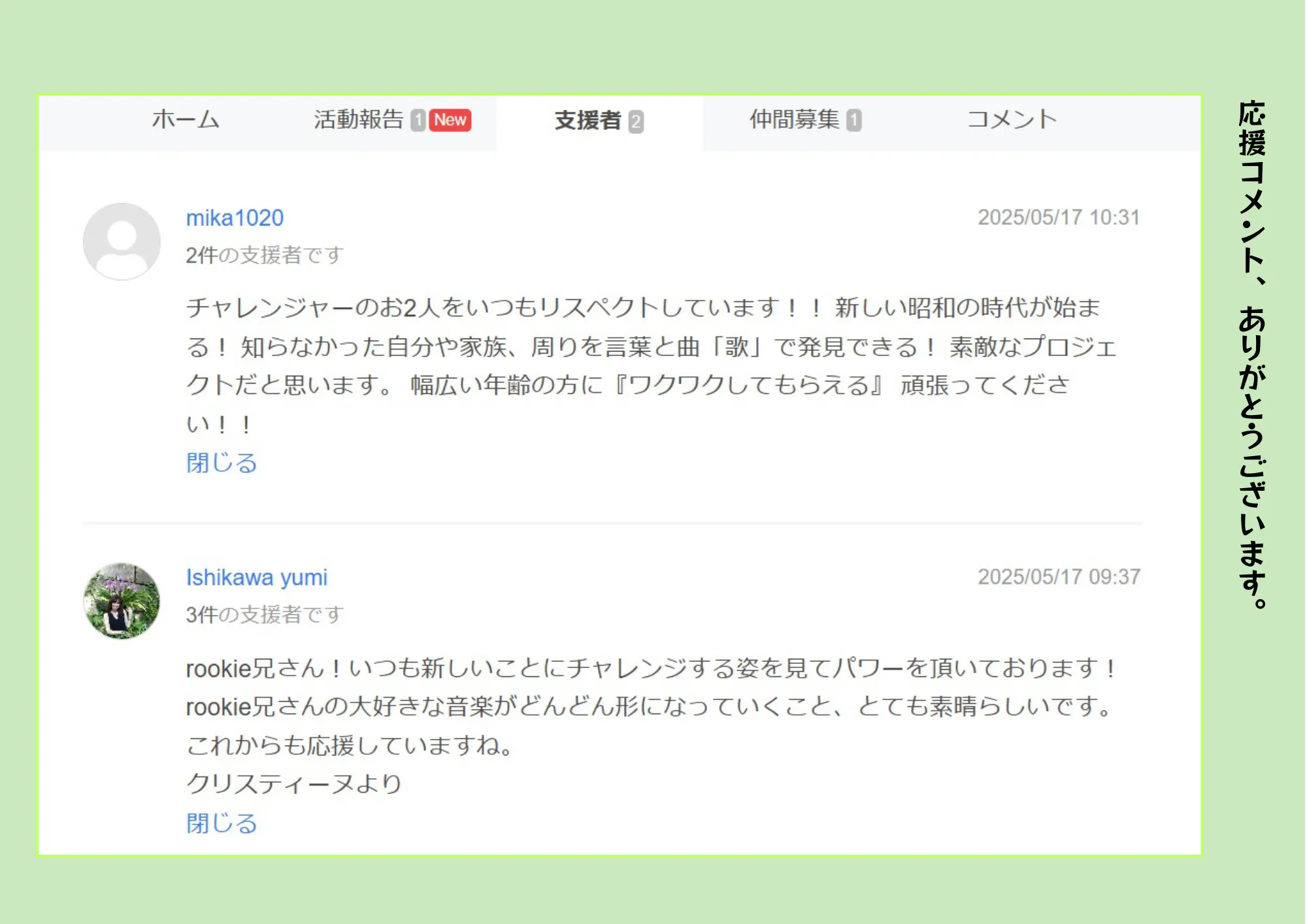Collapse Ishikawa yumi's comment with 閉じる

coord(222,823)
